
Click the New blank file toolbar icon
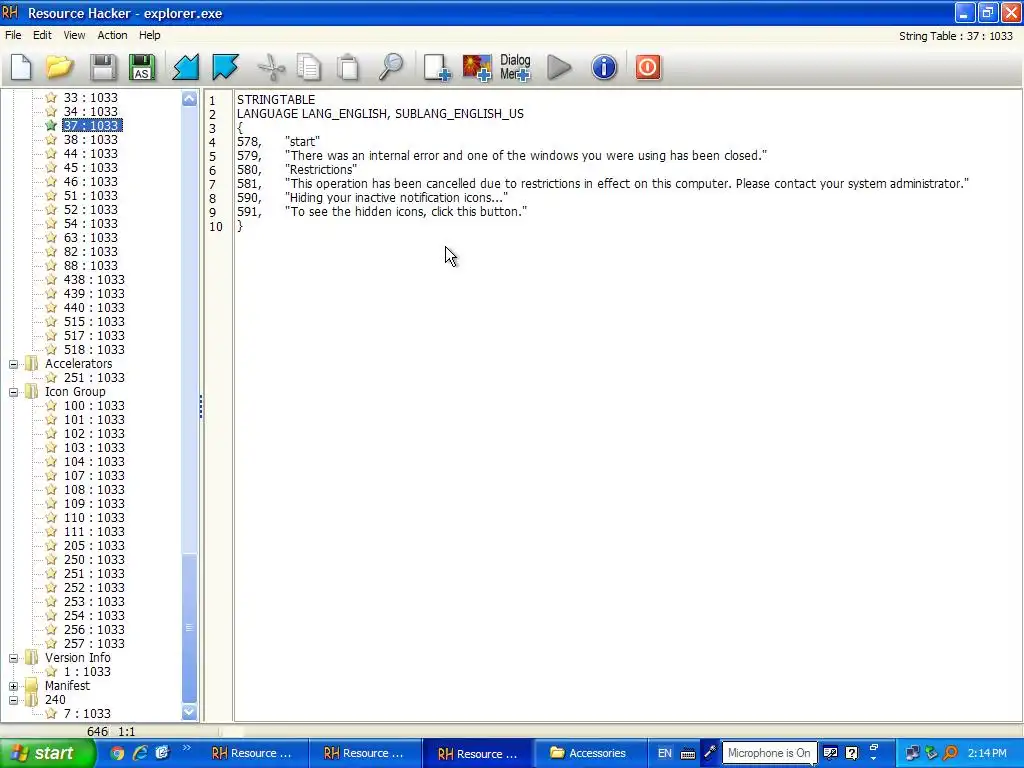click(x=21, y=67)
